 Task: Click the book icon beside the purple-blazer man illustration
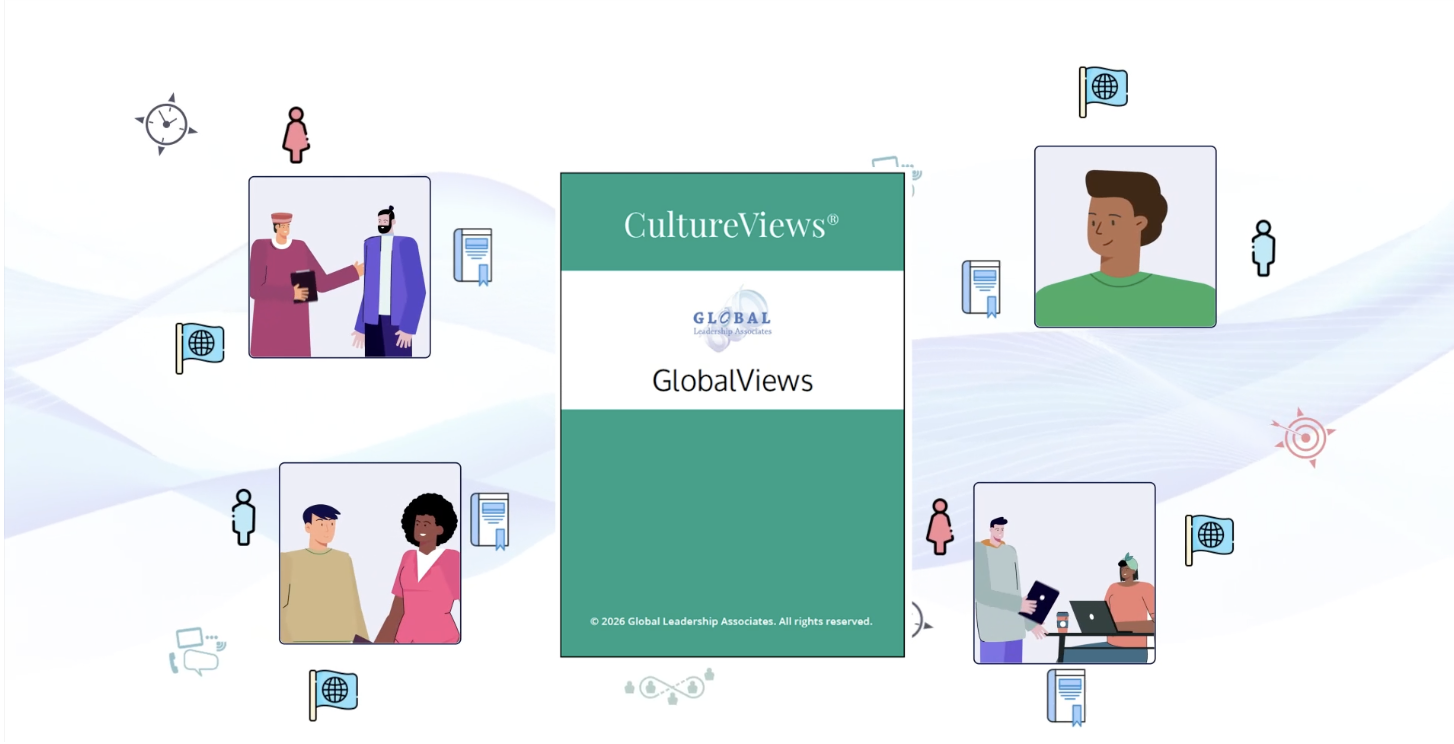473,256
